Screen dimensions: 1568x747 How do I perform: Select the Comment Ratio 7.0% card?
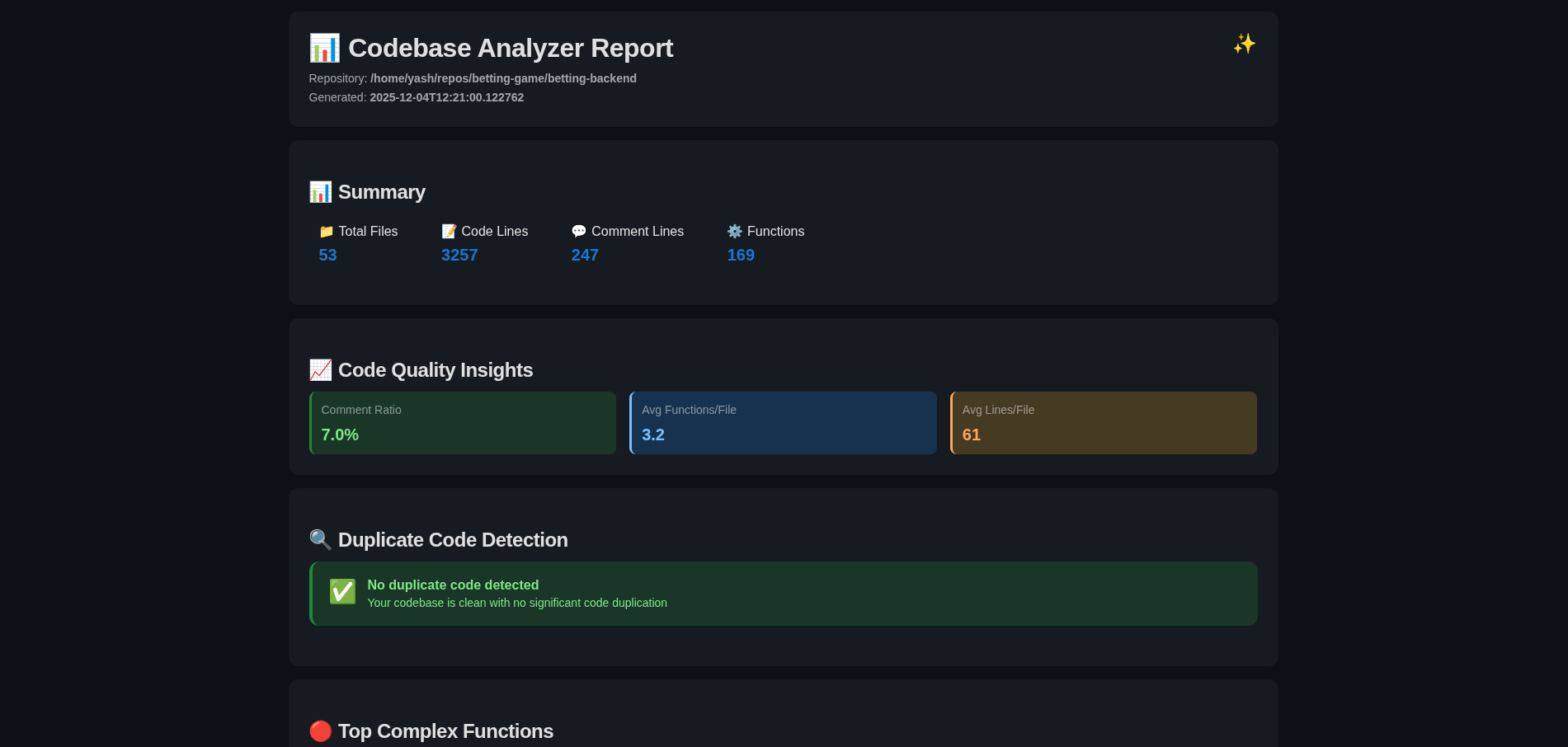coord(463,423)
